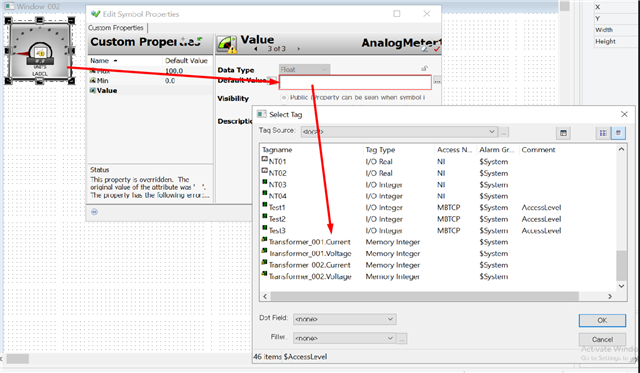Confirm tag selection with OK

coord(602,320)
